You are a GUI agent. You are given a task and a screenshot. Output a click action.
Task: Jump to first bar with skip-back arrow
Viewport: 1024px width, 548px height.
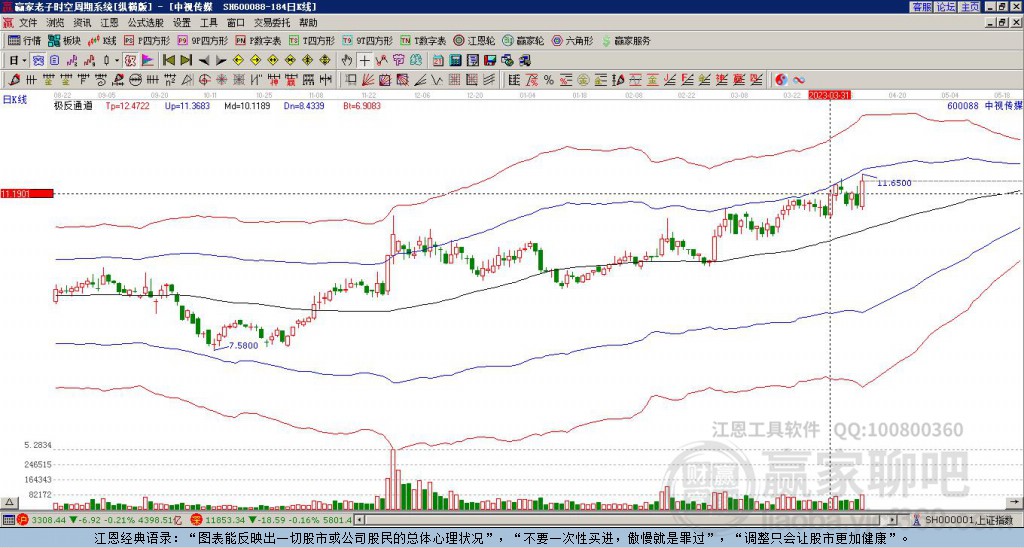[168, 61]
